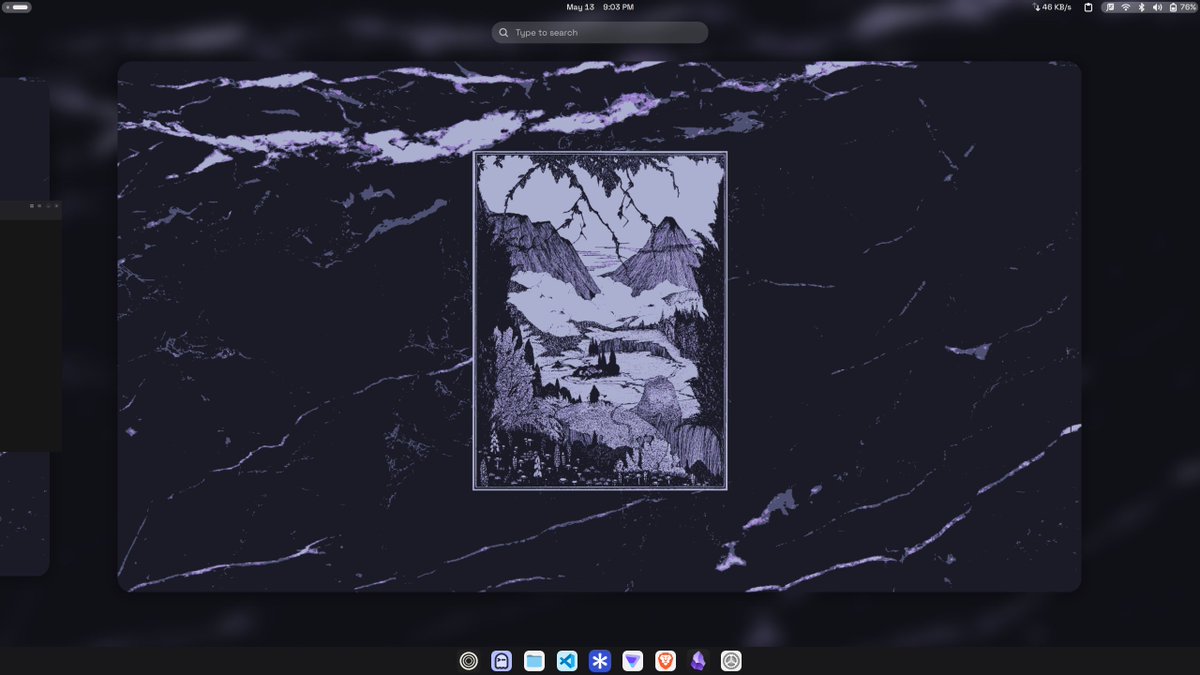
Task: Launch the ghost terminal app from dock
Action: click(502, 660)
